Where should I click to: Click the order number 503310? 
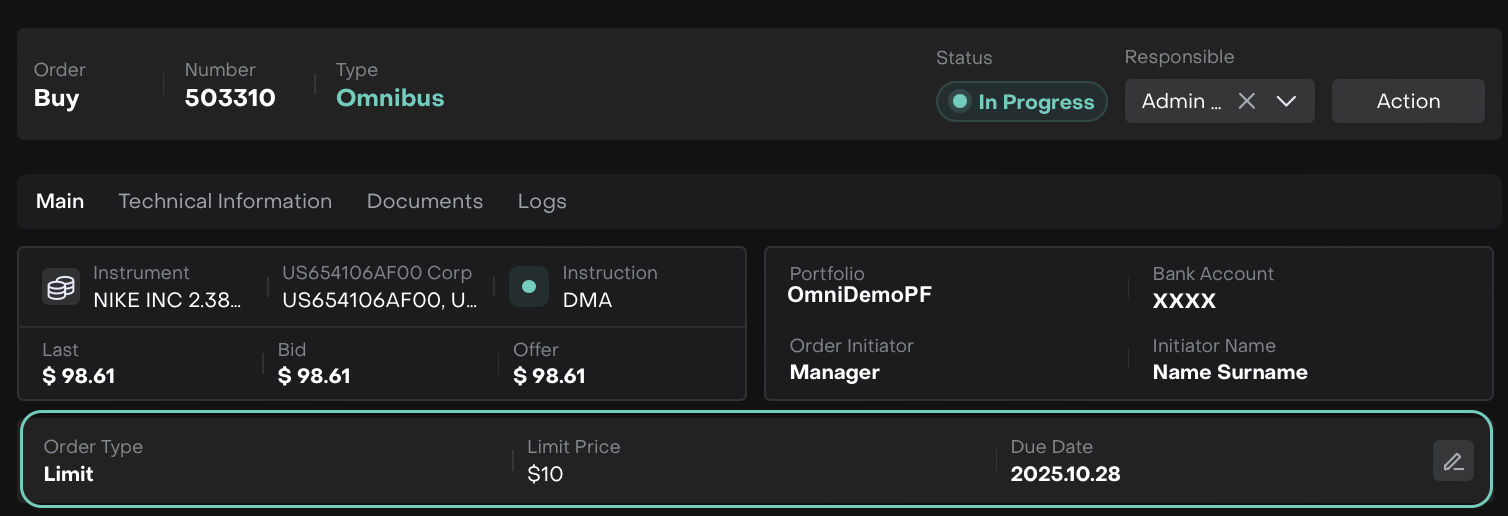(230, 98)
